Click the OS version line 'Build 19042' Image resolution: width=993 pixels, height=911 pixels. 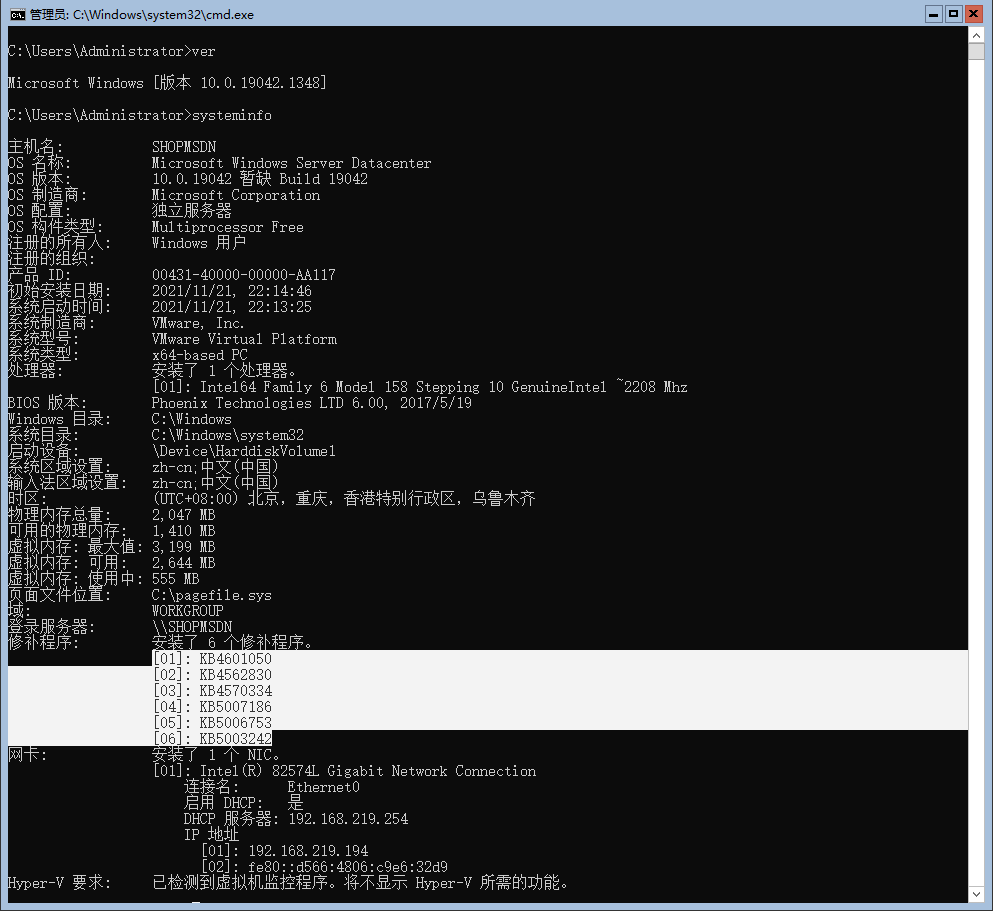coord(323,179)
